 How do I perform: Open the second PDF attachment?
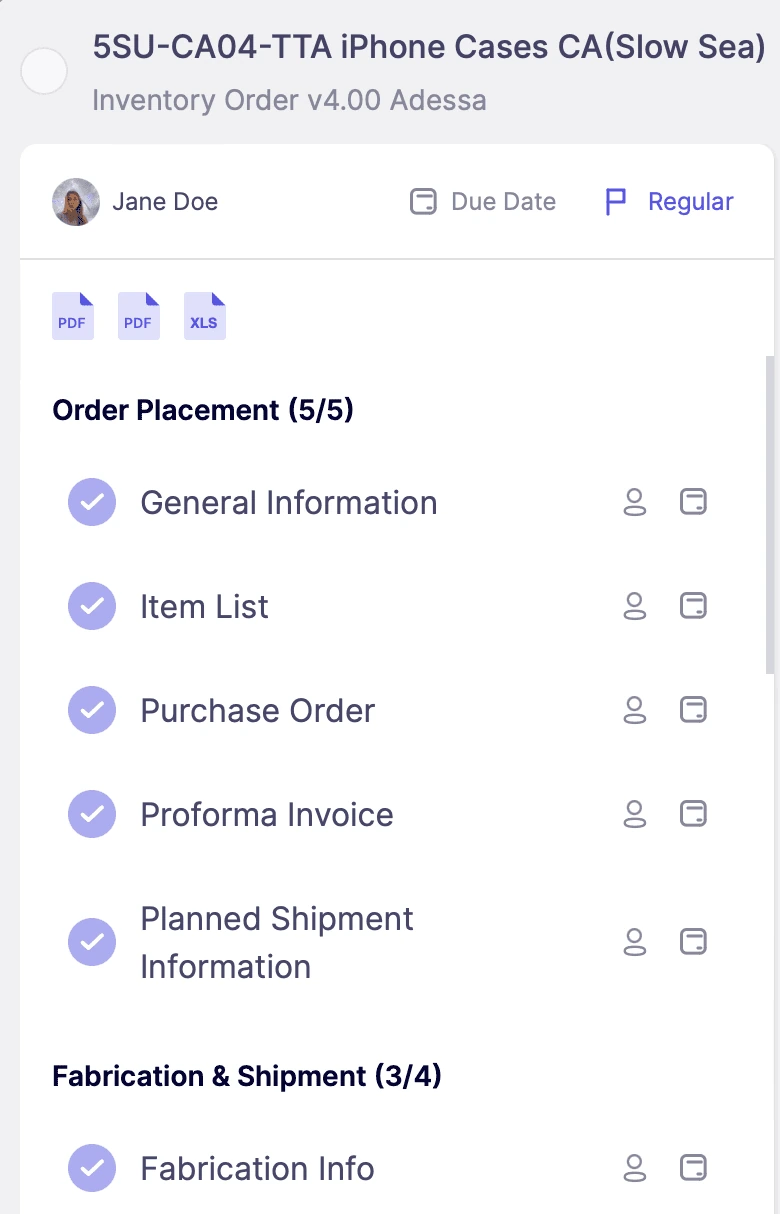[x=137, y=315]
